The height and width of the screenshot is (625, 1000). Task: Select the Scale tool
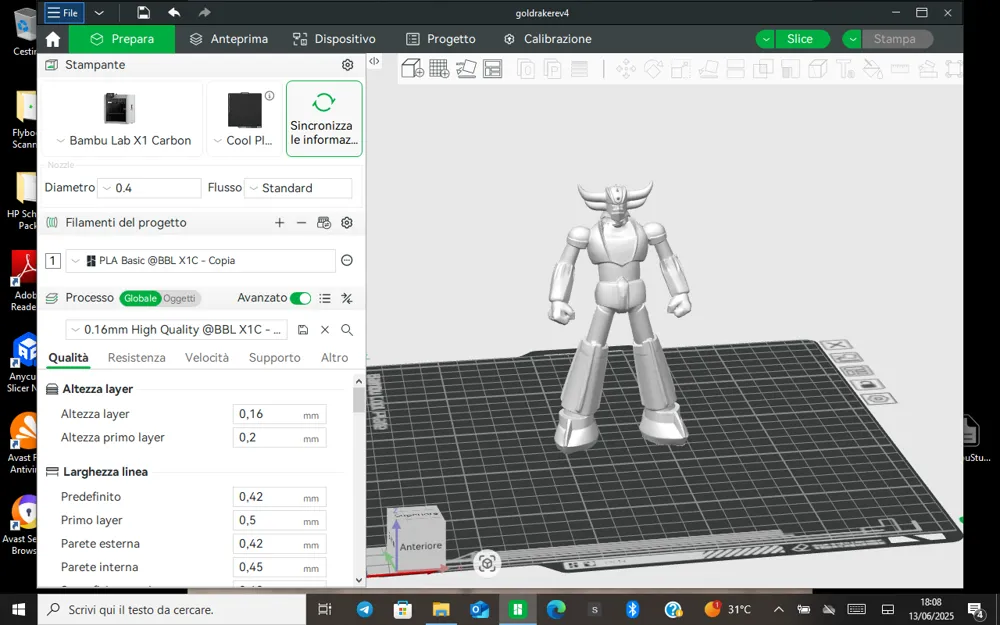click(x=680, y=69)
